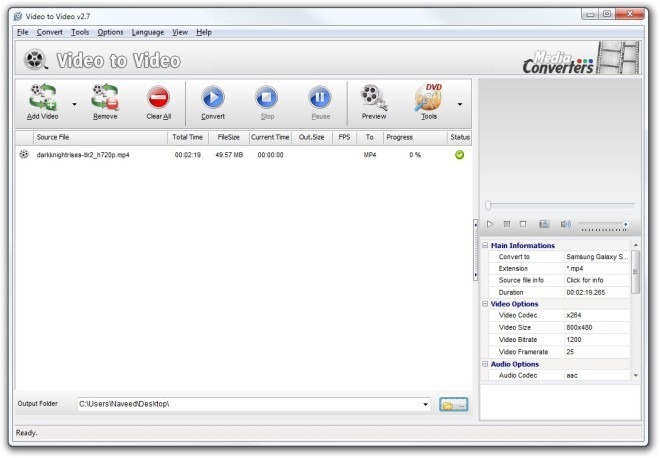Open the Output Folder dropdown arrow
Viewport: 660px width, 458px height.
(426, 404)
